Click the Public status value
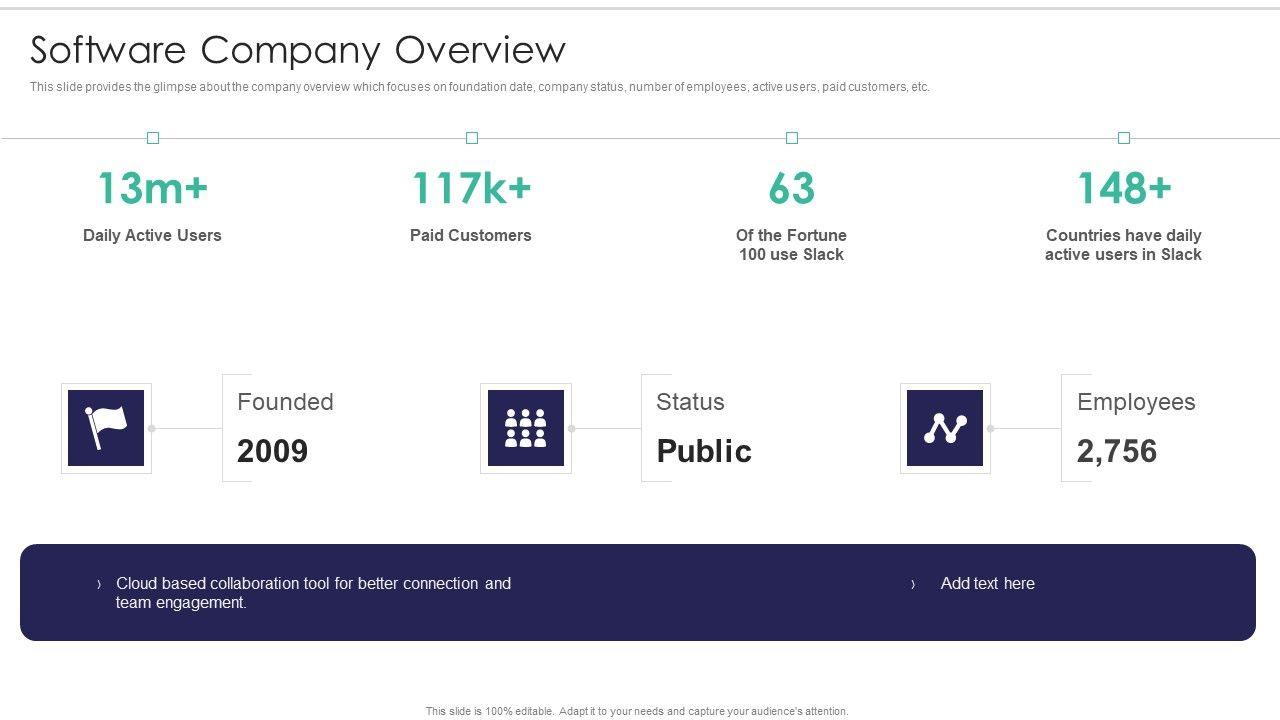The image size is (1280, 720). (x=704, y=451)
